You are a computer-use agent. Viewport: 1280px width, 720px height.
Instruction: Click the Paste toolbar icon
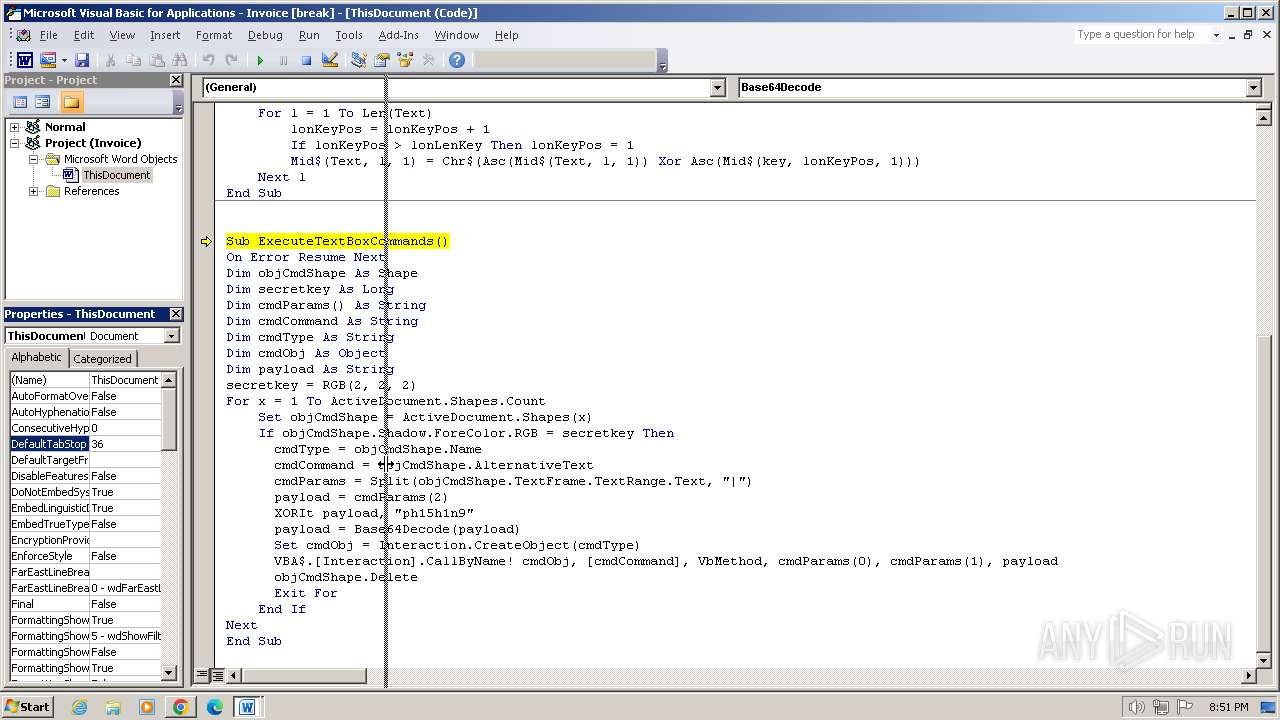coord(156,61)
